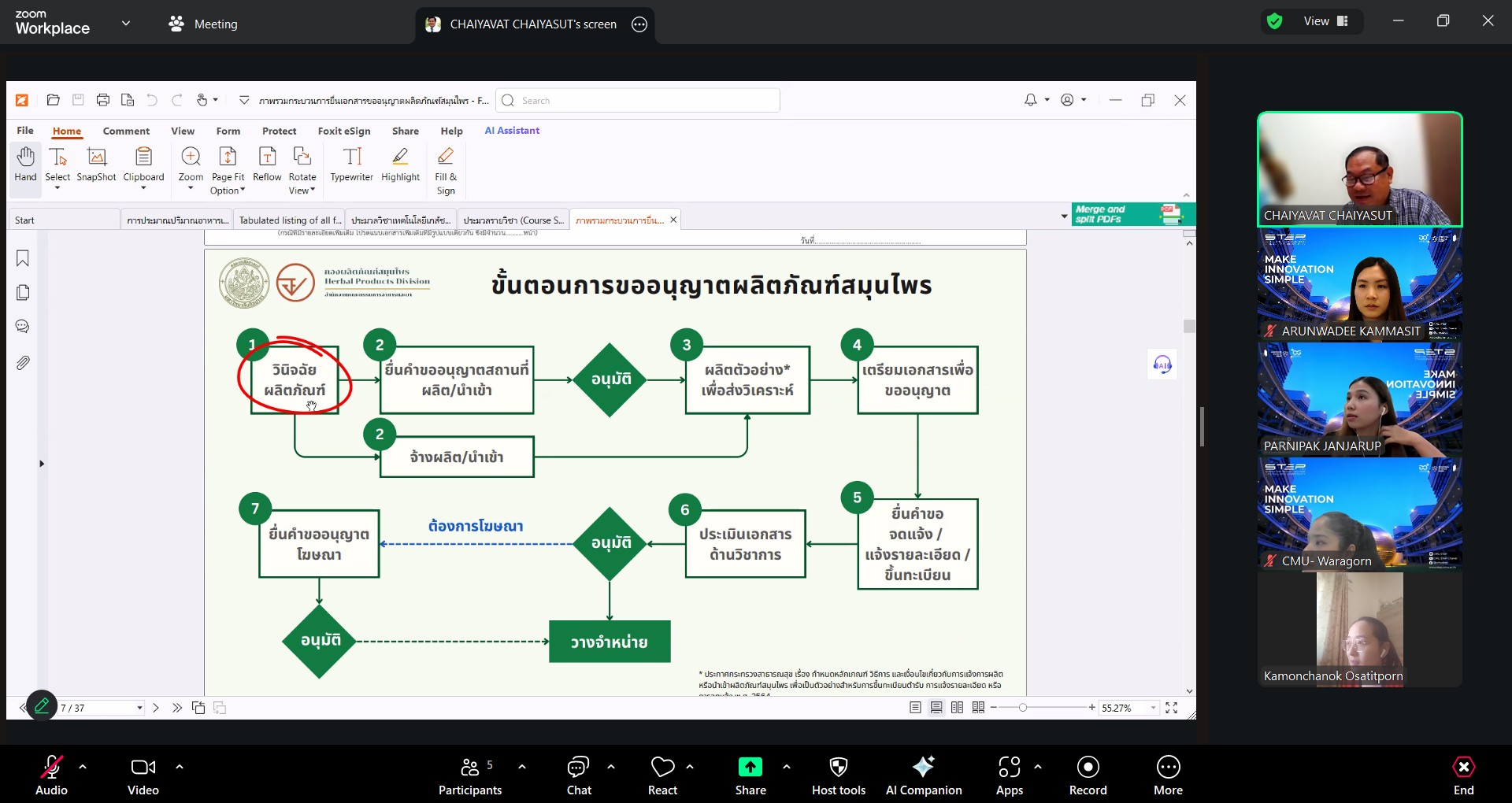Viewport: 1512px width, 803px height.
Task: Click the React heart icon
Action: pyautogui.click(x=662, y=775)
